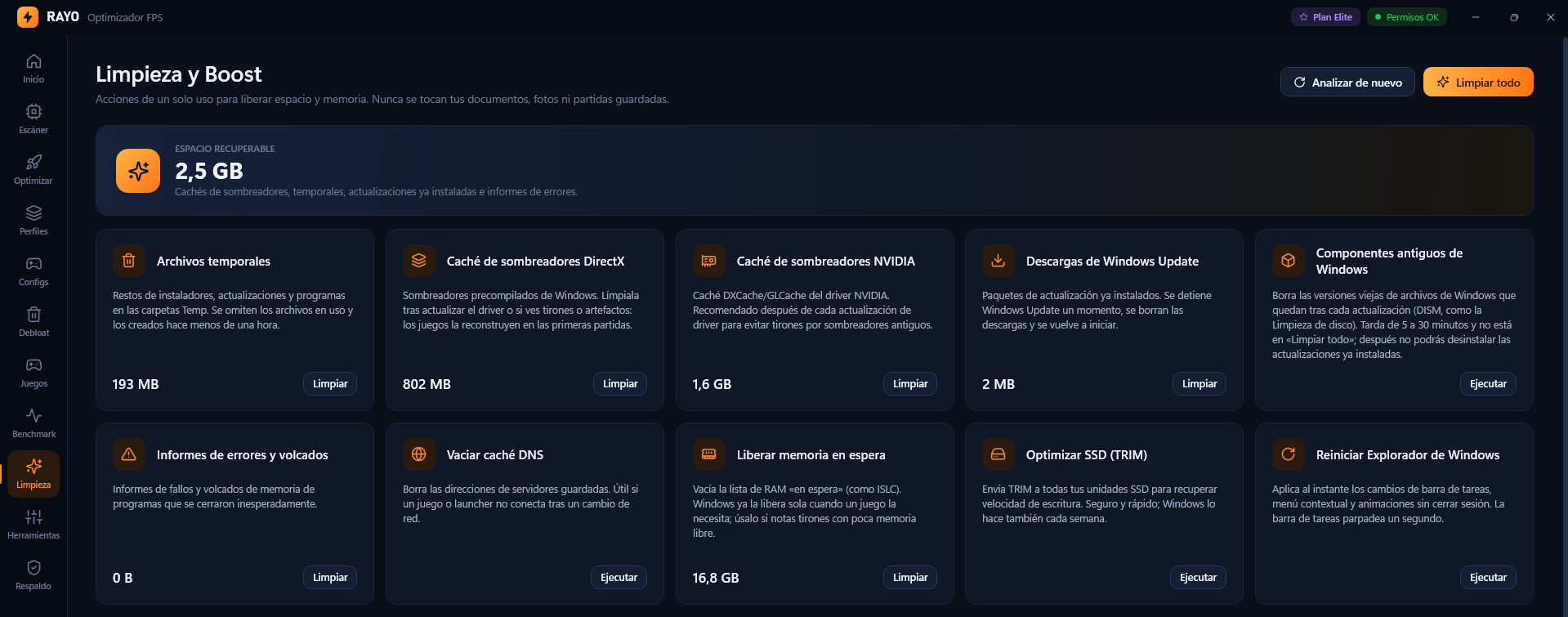Select the Limpieza sidebar item
Viewport: 1568px width, 617px height.
(x=34, y=474)
